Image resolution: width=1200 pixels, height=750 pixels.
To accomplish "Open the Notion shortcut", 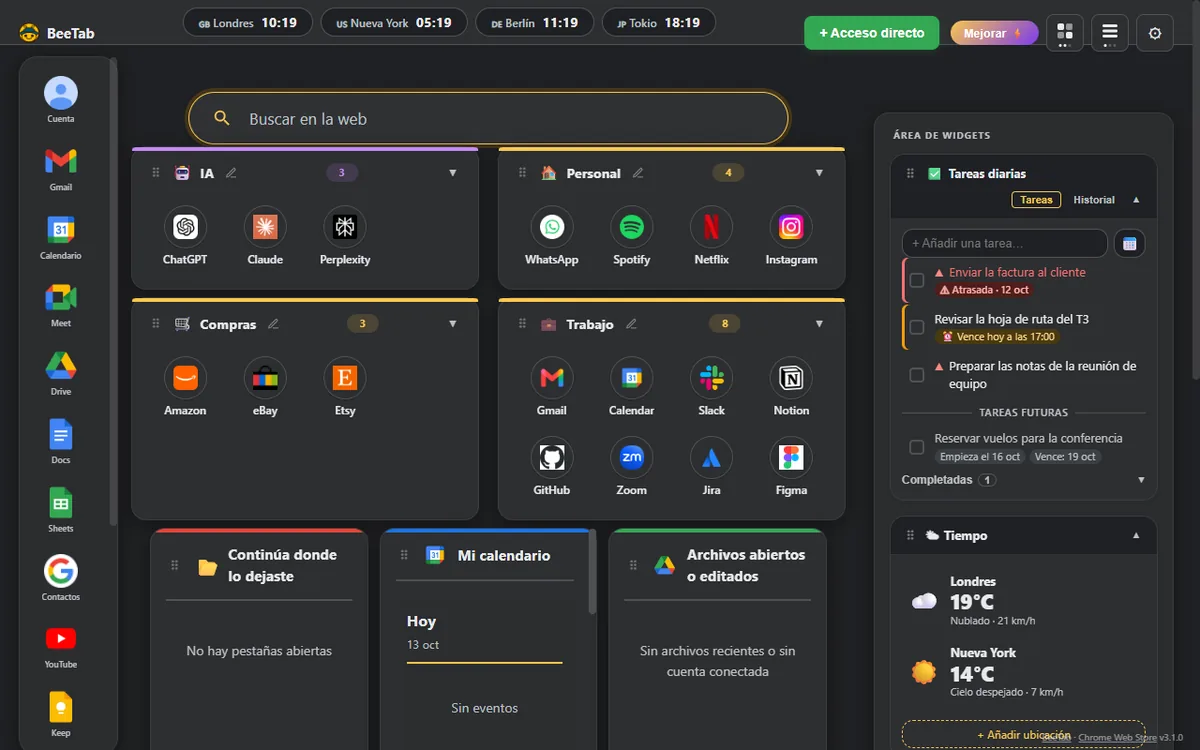I will coord(791,378).
